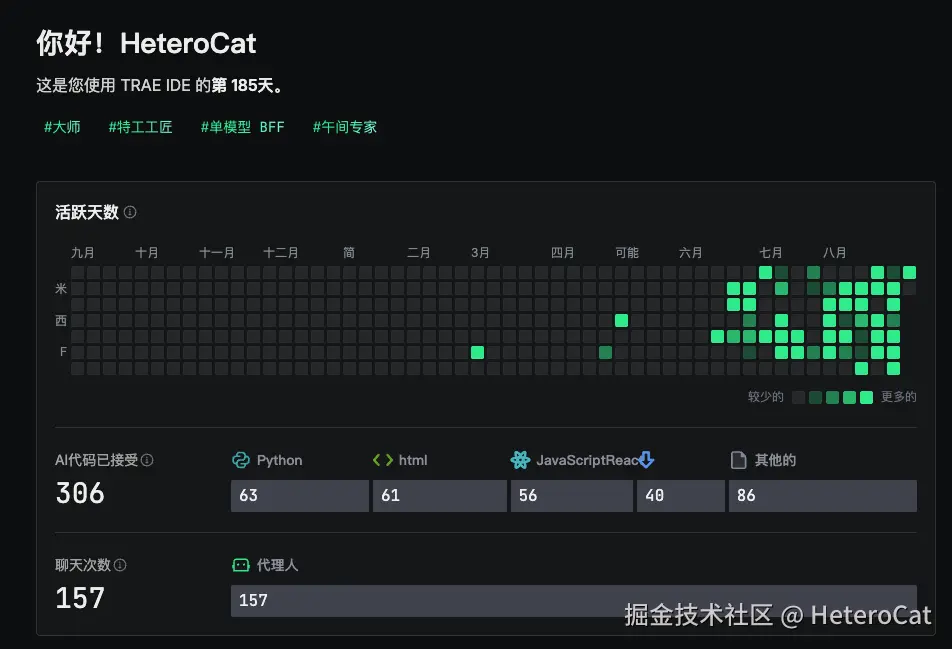Click the middle legend swatch of five

[832, 397]
